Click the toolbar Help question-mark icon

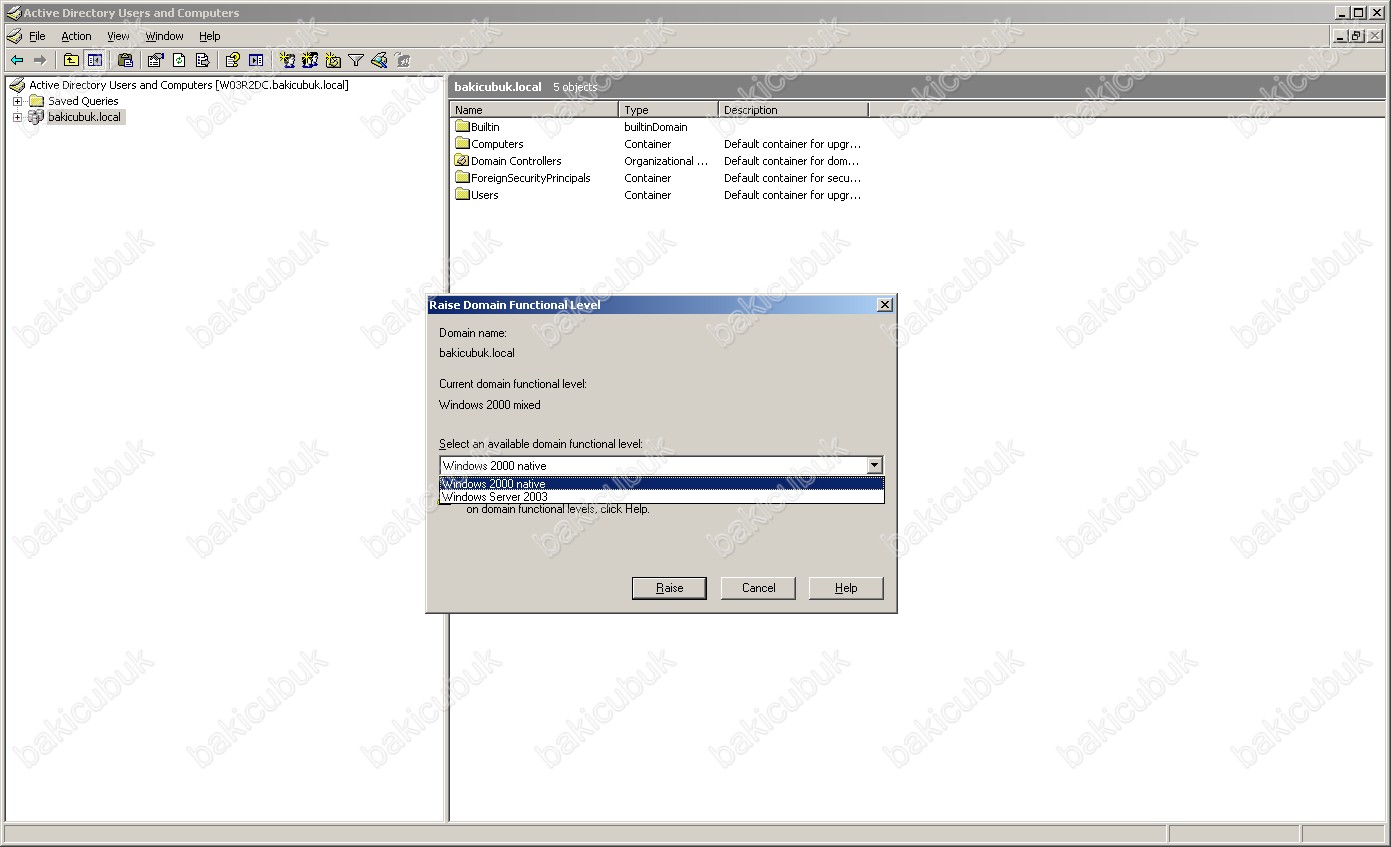(x=233, y=60)
